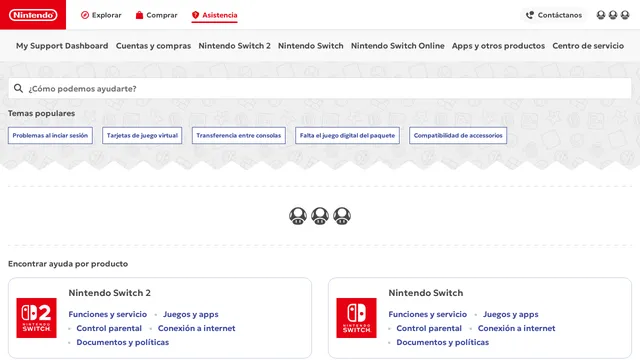The height and width of the screenshot is (360, 640).
Task: Select Tarjetas de juego virtual topic
Action: pos(142,136)
